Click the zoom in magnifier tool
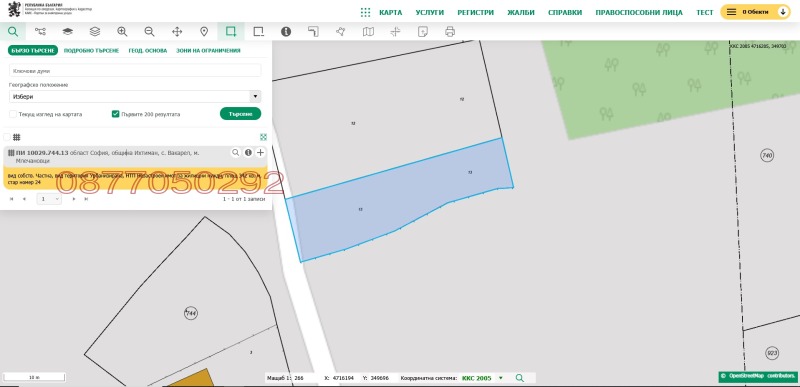The width and height of the screenshot is (800, 387). 122,32
